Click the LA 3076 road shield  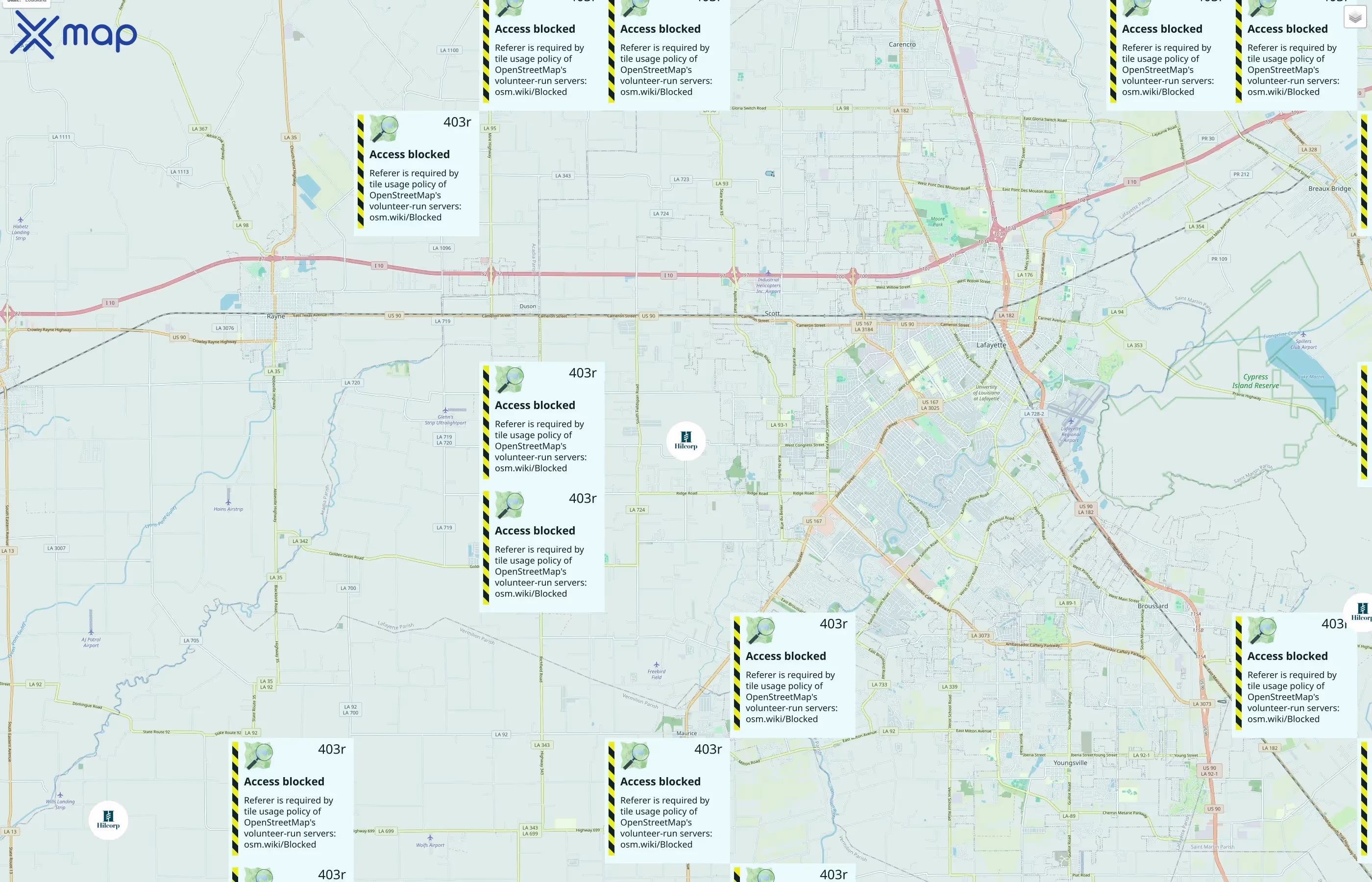(x=224, y=328)
